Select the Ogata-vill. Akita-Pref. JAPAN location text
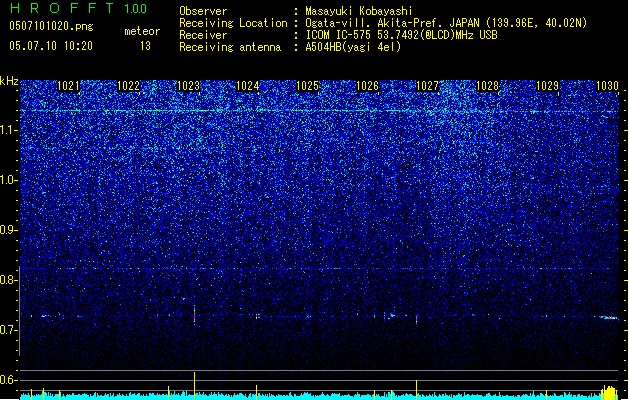This screenshot has height=400, width=629. coord(446,23)
